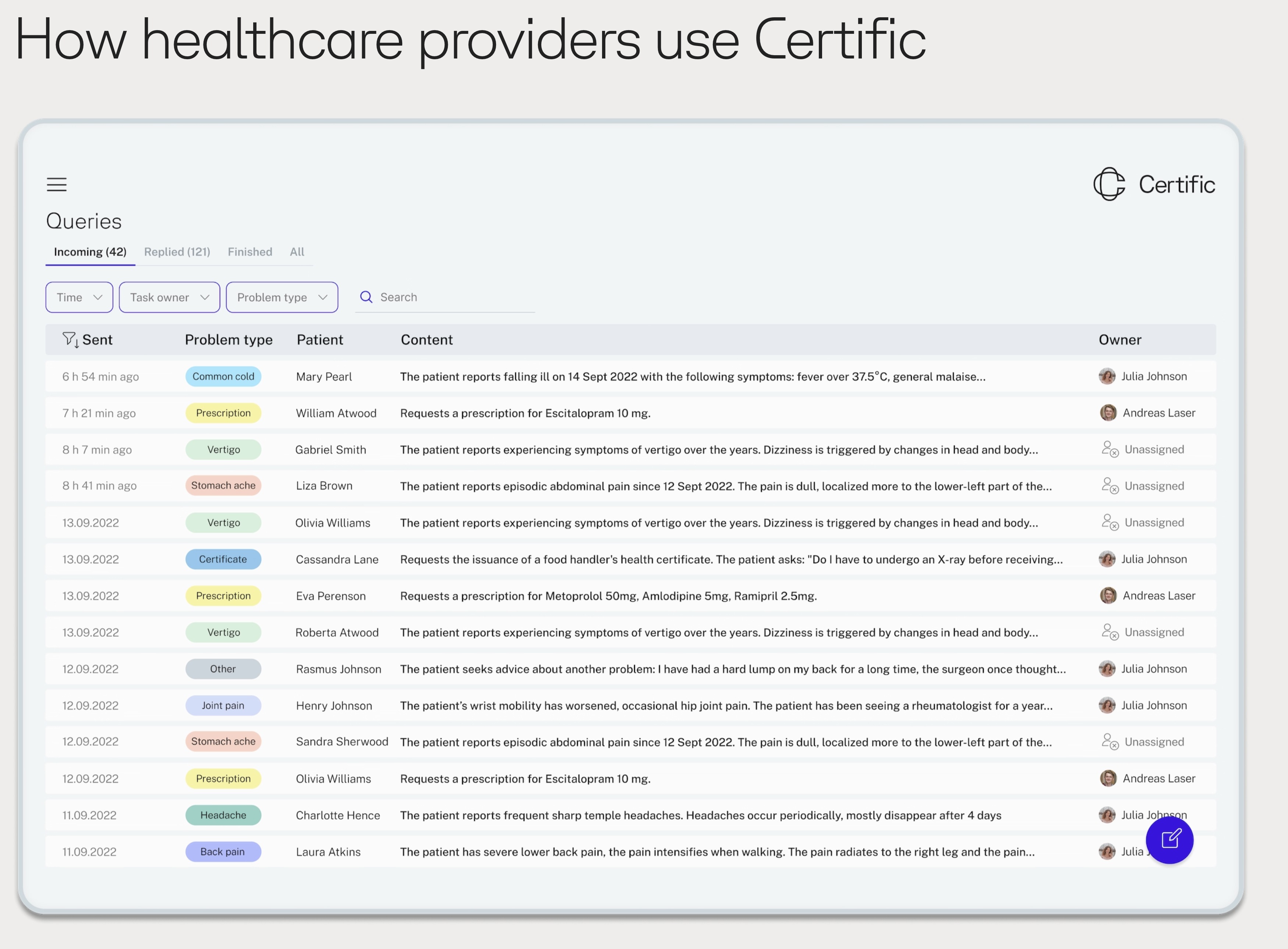The width and height of the screenshot is (1288, 949).
Task: Click the Certific logo icon
Action: point(1109,184)
